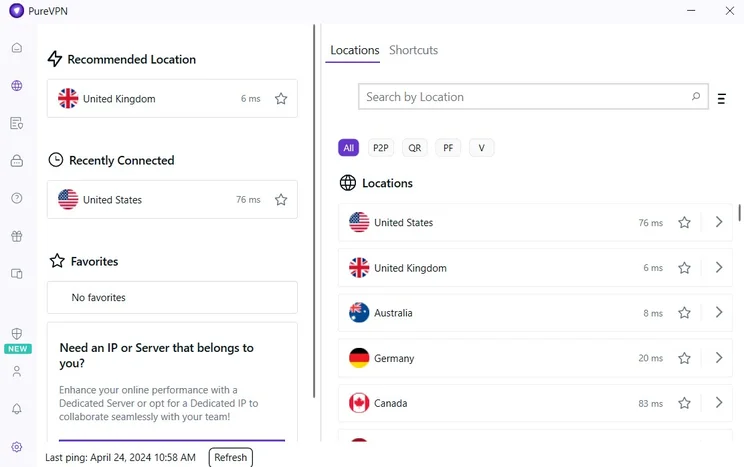Open the list view menu icon beside search
Screen dimensions: 744x467
(x=721, y=99)
